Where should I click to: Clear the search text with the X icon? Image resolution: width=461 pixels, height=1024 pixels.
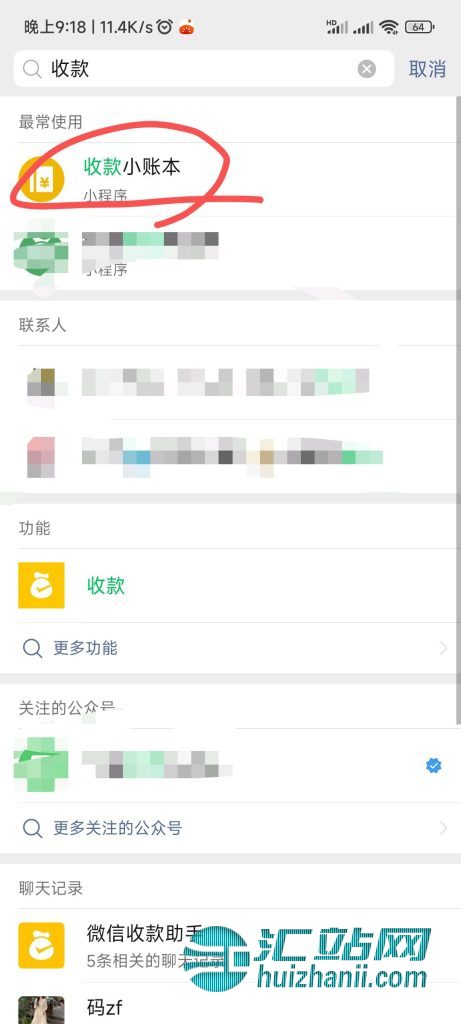point(367,69)
